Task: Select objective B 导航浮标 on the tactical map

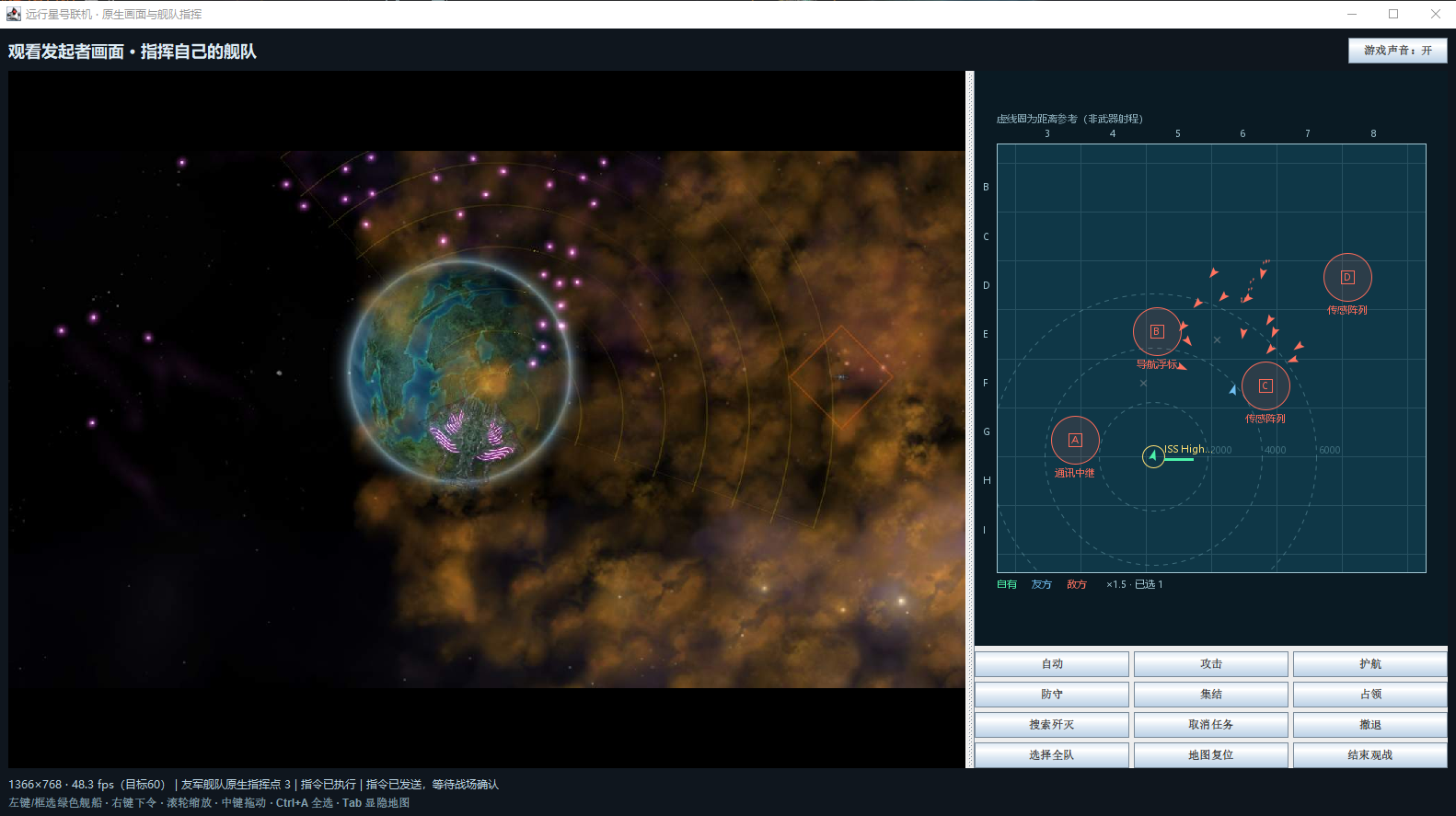Action: click(1157, 332)
